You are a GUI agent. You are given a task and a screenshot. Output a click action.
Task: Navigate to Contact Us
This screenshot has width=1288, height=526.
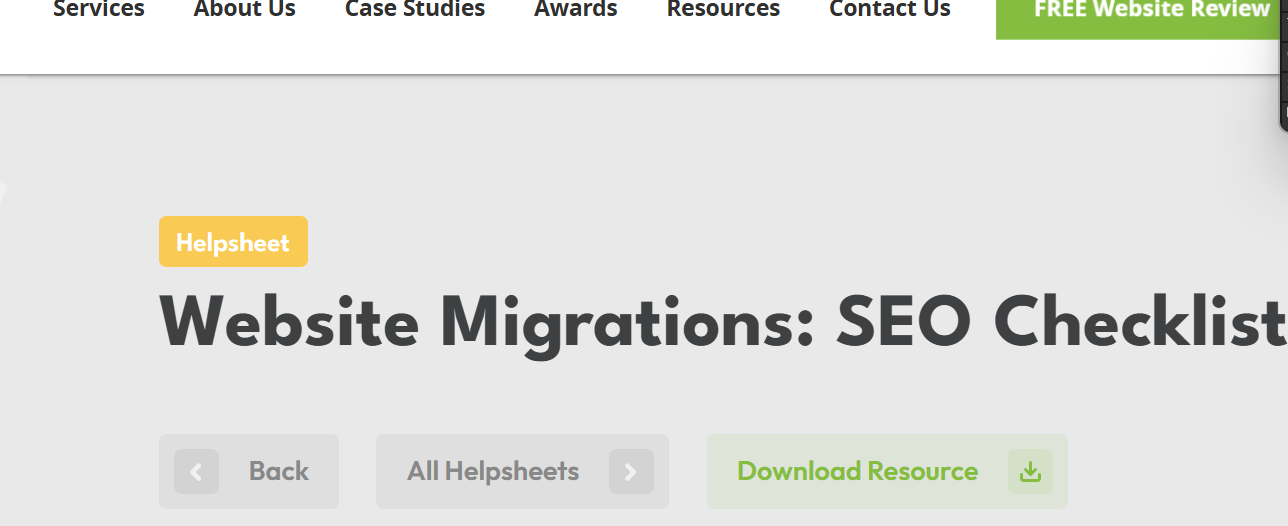click(x=890, y=10)
